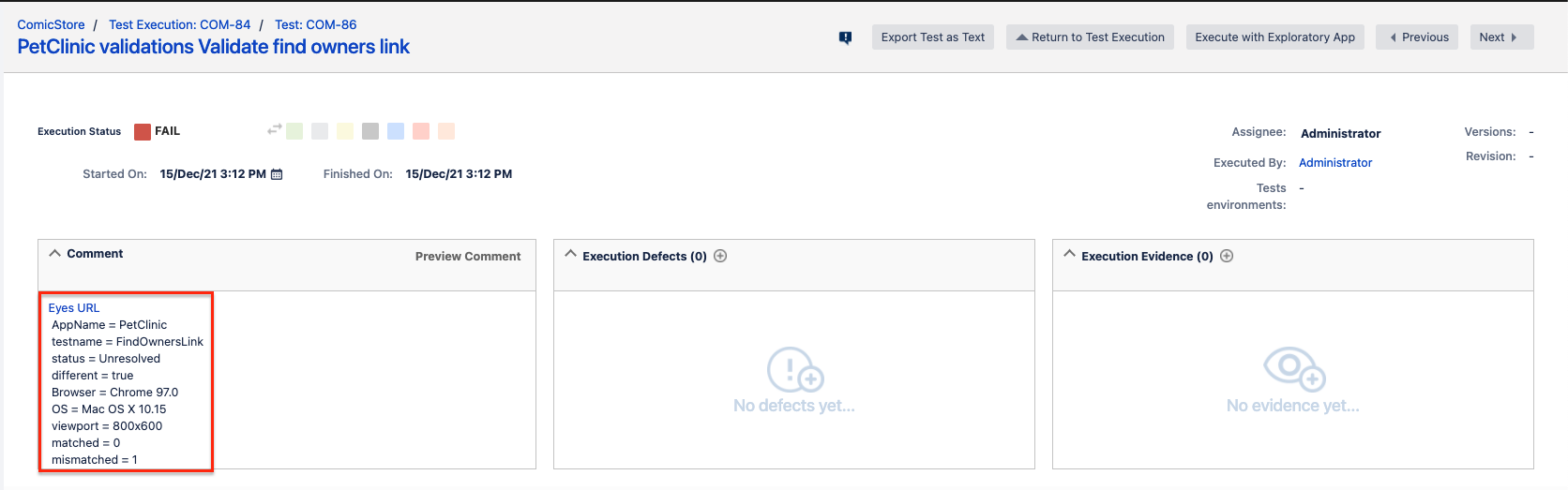This screenshot has width=1568, height=490.
Task: Click the change status arrows icon
Action: coord(275,129)
